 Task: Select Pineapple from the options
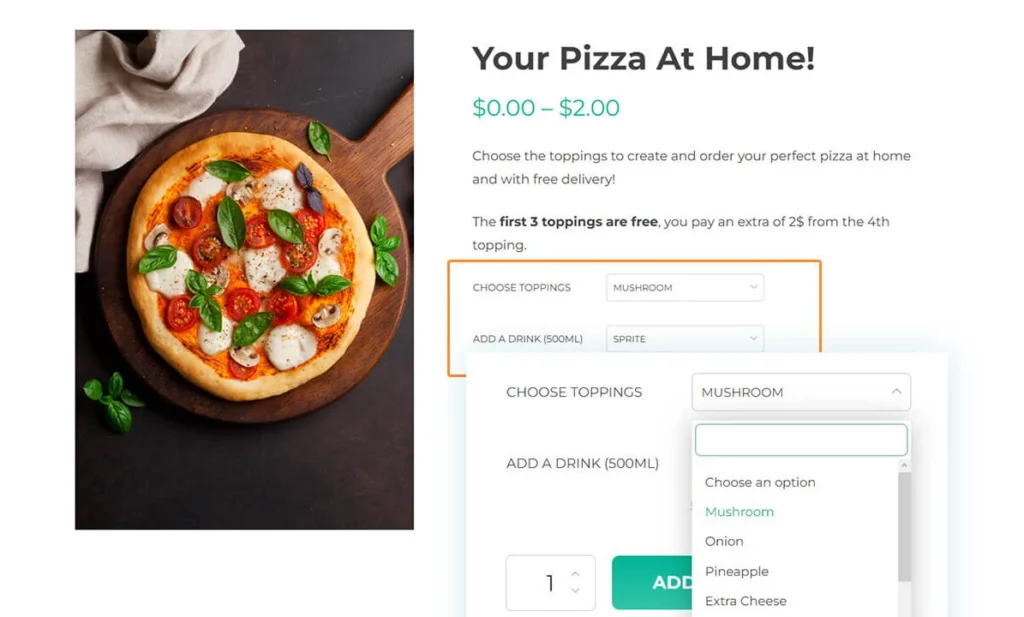tap(737, 571)
